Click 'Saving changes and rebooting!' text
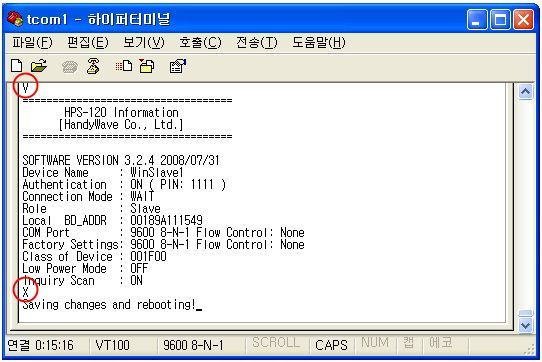542x362 pixels. point(109,305)
